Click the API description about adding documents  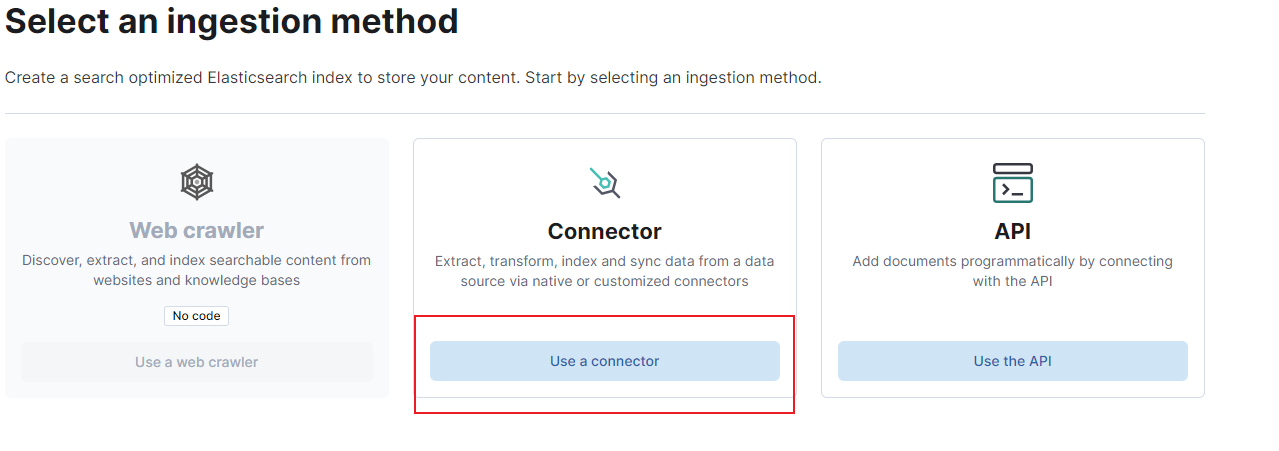pyautogui.click(x=1012, y=271)
